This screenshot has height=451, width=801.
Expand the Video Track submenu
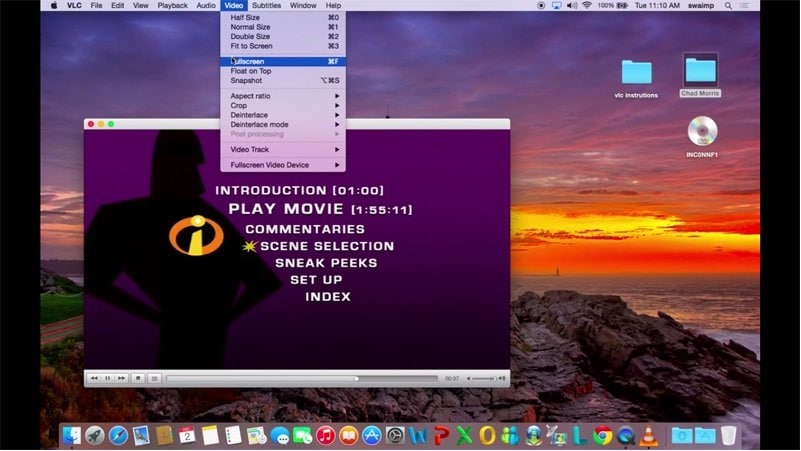pyautogui.click(x=283, y=150)
